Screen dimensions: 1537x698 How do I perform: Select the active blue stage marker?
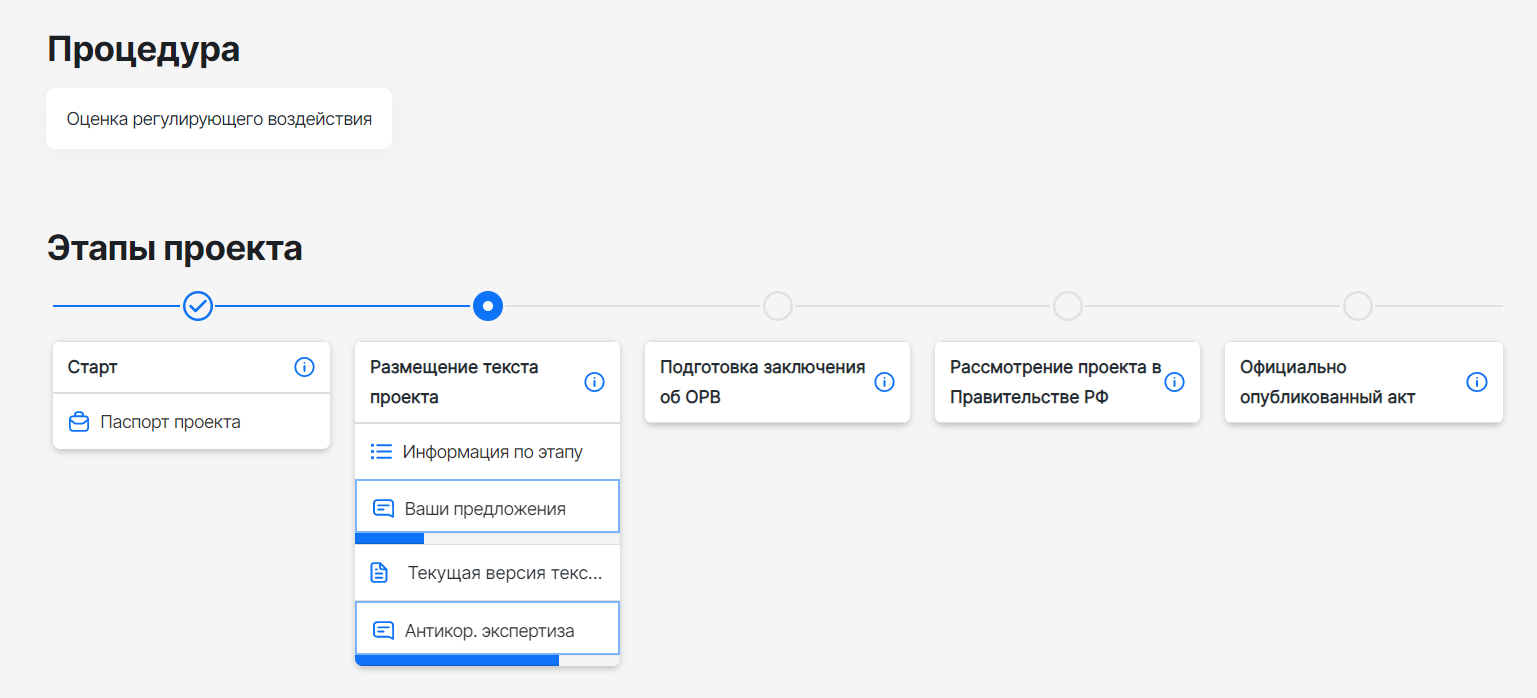coord(488,306)
